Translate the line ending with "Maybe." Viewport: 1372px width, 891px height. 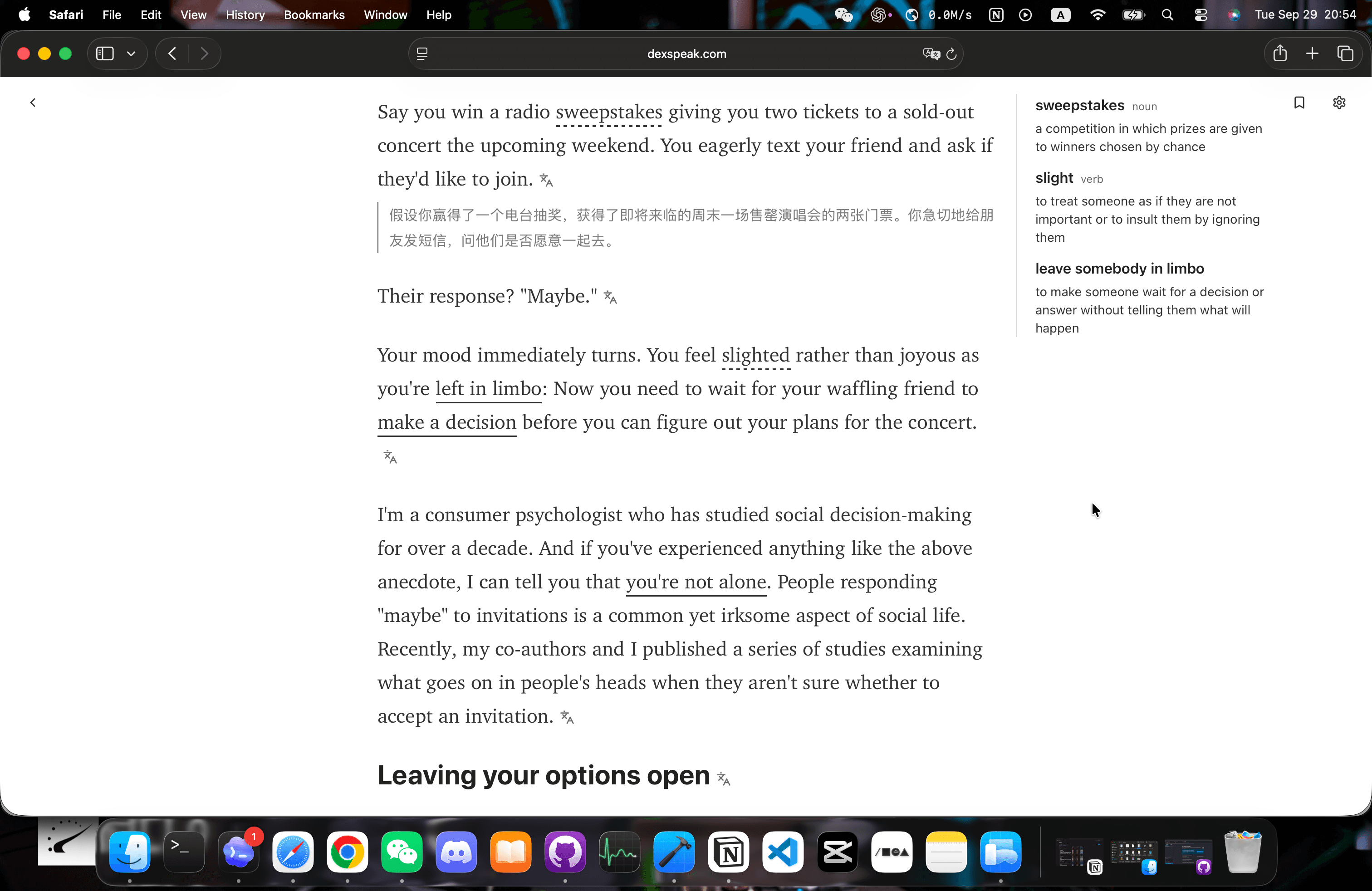tap(611, 298)
